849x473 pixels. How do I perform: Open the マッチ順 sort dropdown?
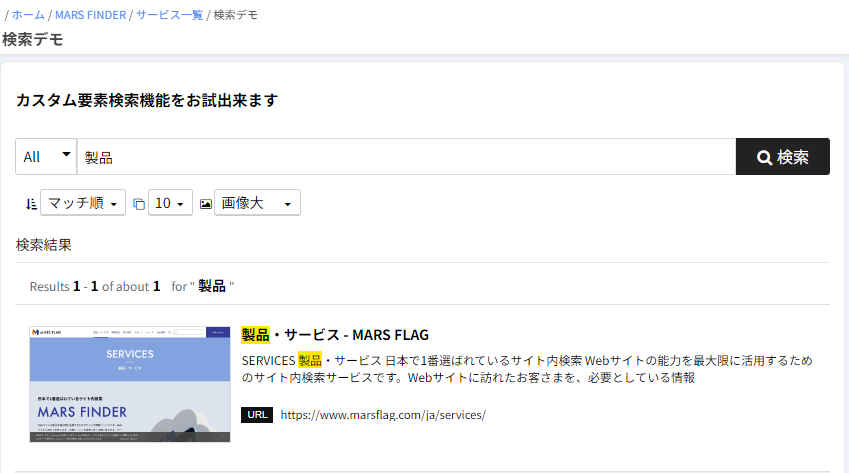click(x=83, y=203)
